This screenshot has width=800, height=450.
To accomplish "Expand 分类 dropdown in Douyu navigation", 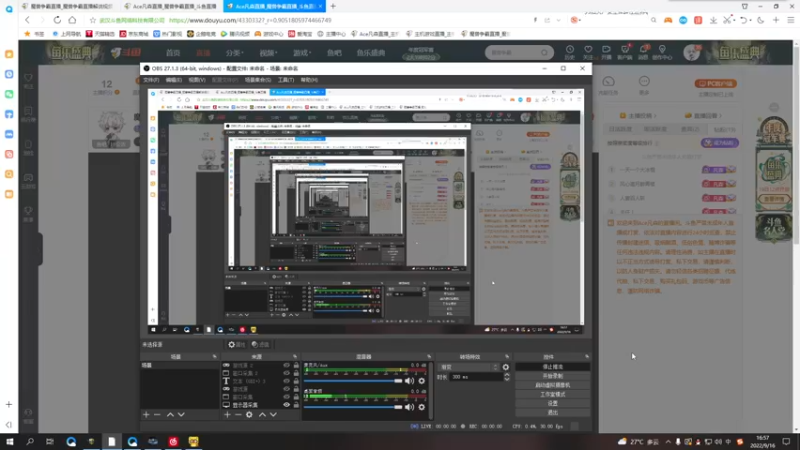I will 235,53.
